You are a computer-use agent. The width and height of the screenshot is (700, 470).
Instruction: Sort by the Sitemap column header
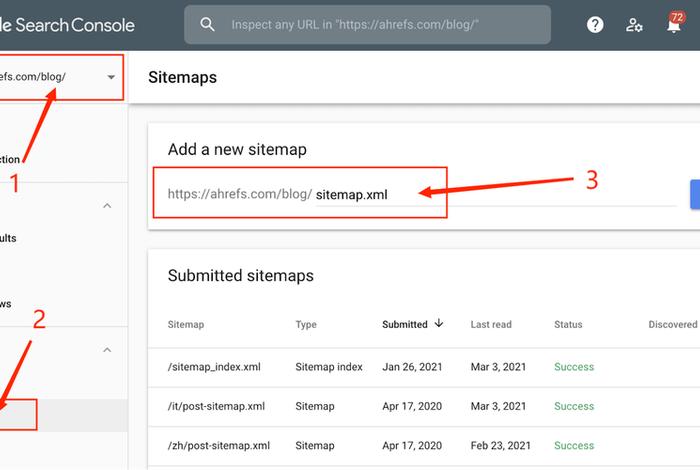point(186,324)
